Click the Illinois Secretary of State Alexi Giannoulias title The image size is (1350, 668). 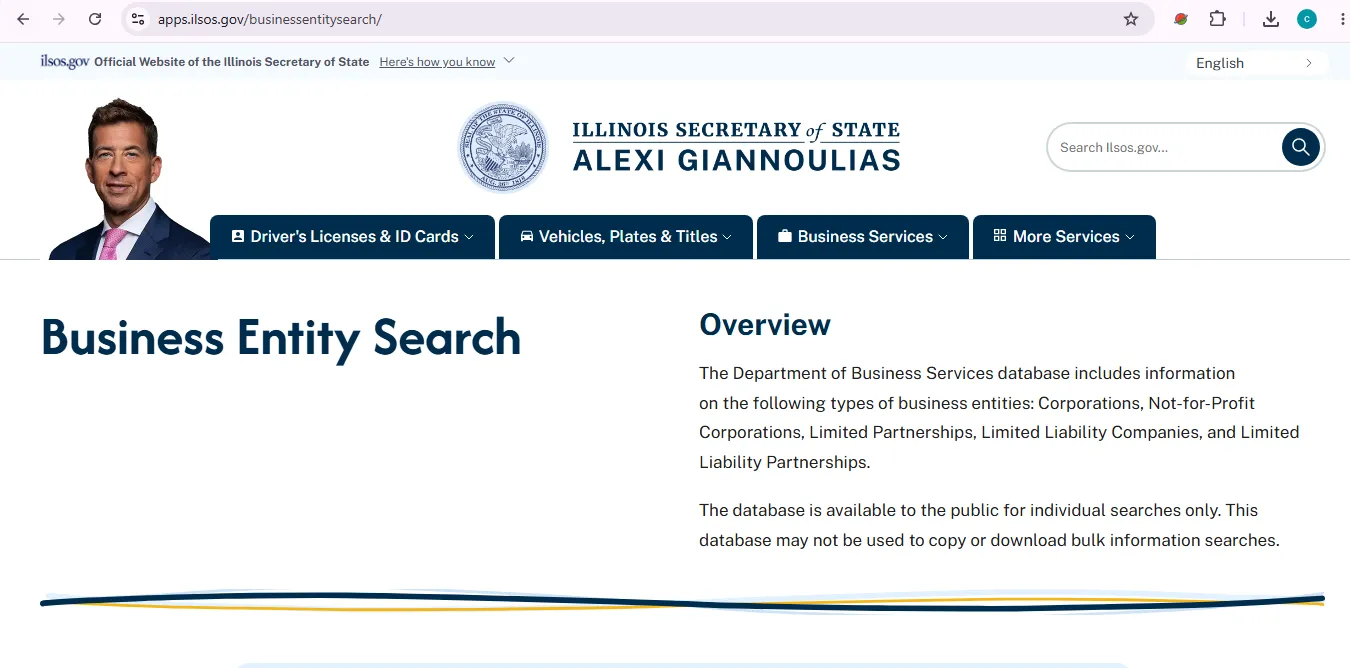tap(736, 146)
